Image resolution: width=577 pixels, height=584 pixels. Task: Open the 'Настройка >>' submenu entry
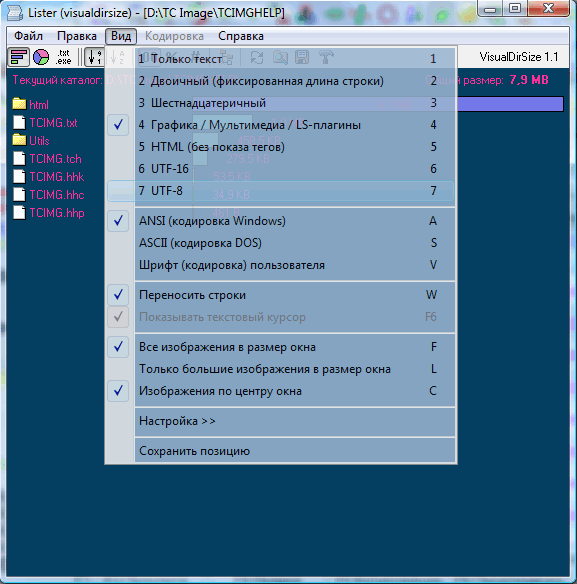[x=281, y=421]
